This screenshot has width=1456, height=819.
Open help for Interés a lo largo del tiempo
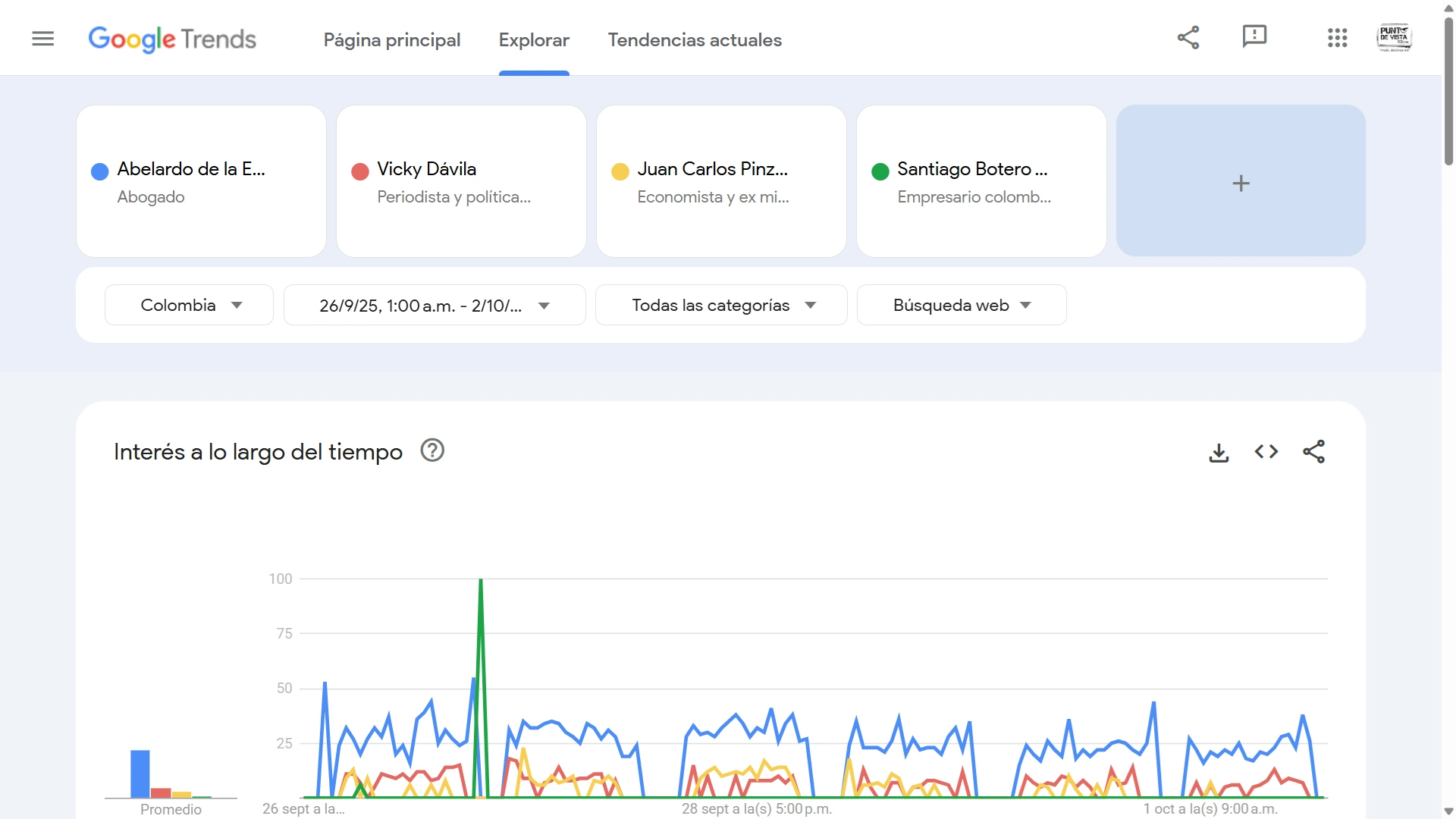point(432,451)
